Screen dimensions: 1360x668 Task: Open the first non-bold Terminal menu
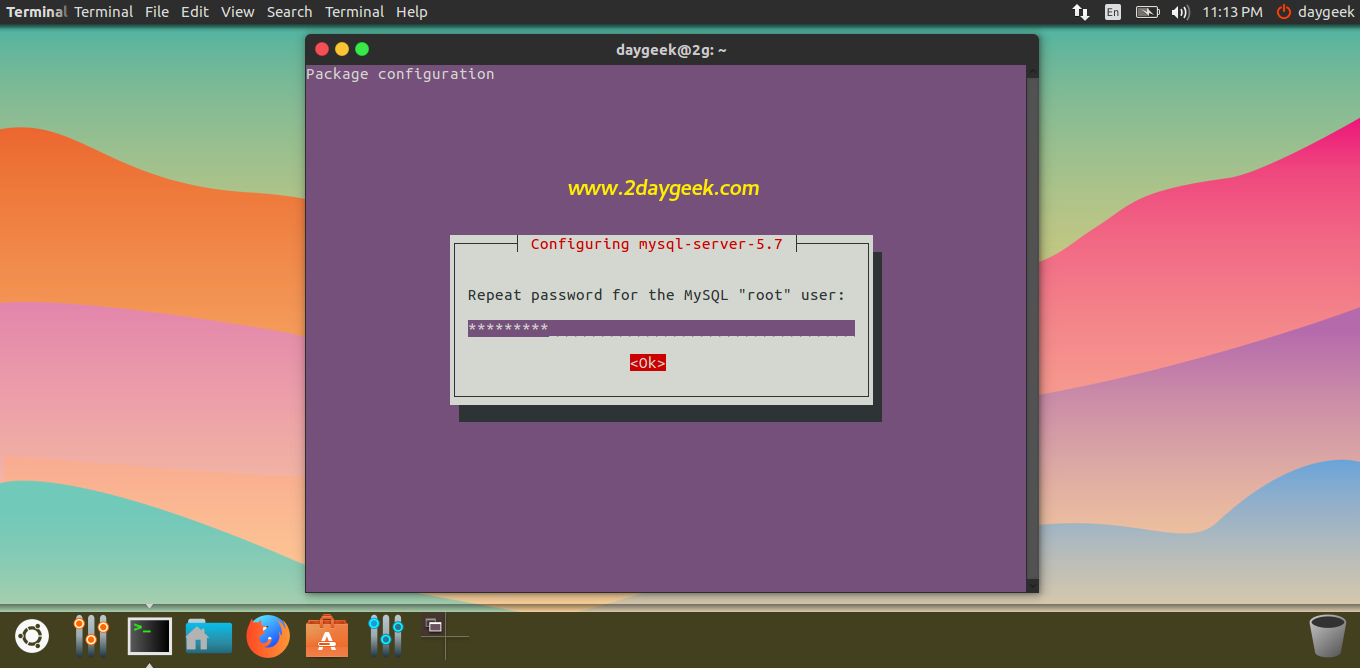click(x=104, y=12)
